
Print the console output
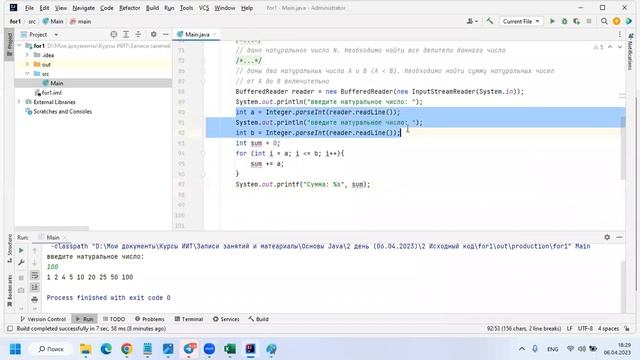coord(35,300)
